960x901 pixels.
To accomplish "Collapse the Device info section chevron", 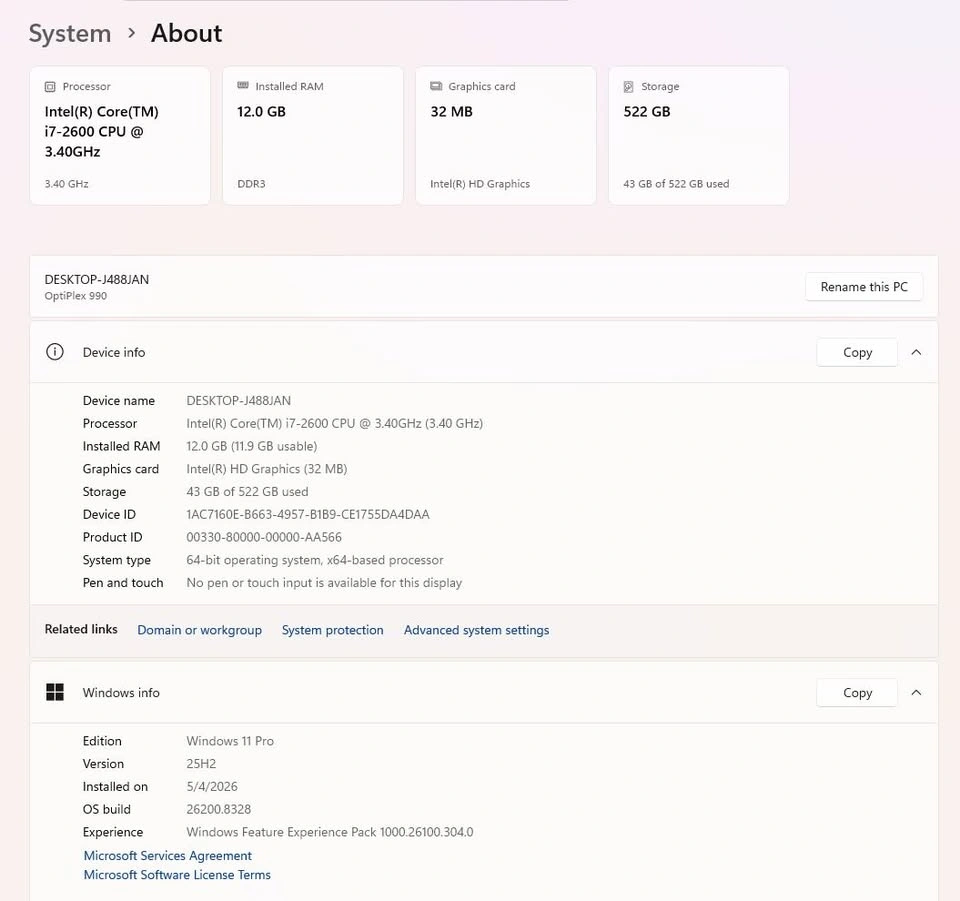I will click(916, 352).
